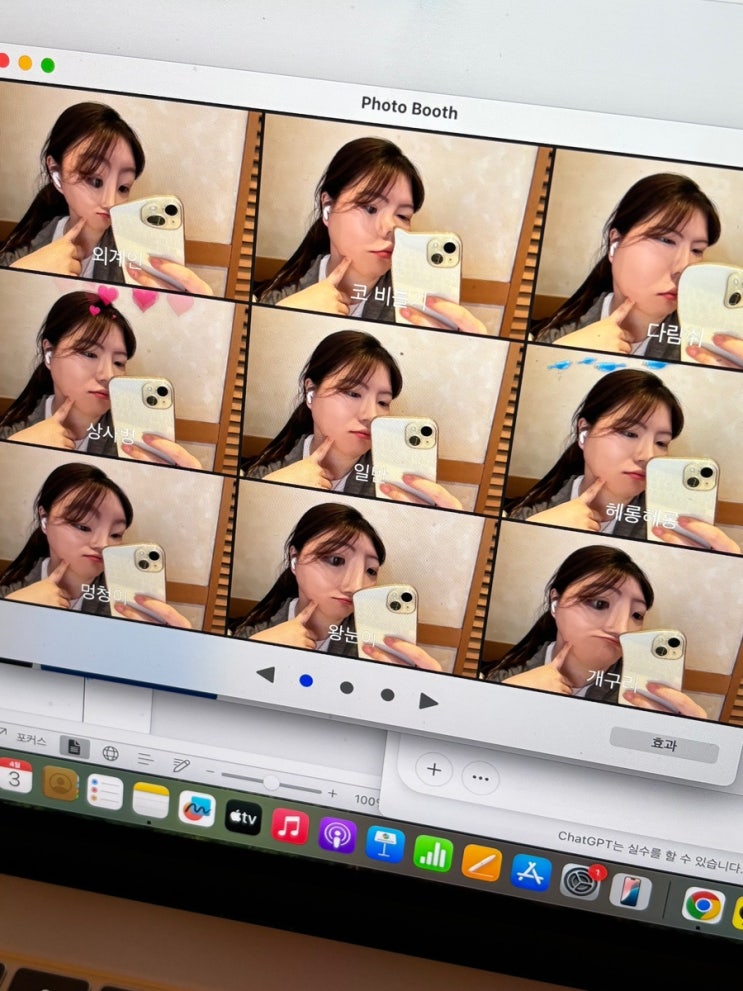This screenshot has width=743, height=991.
Task: Pick the 다람쥐 effect thumbnail
Action: pyautogui.click(x=638, y=256)
